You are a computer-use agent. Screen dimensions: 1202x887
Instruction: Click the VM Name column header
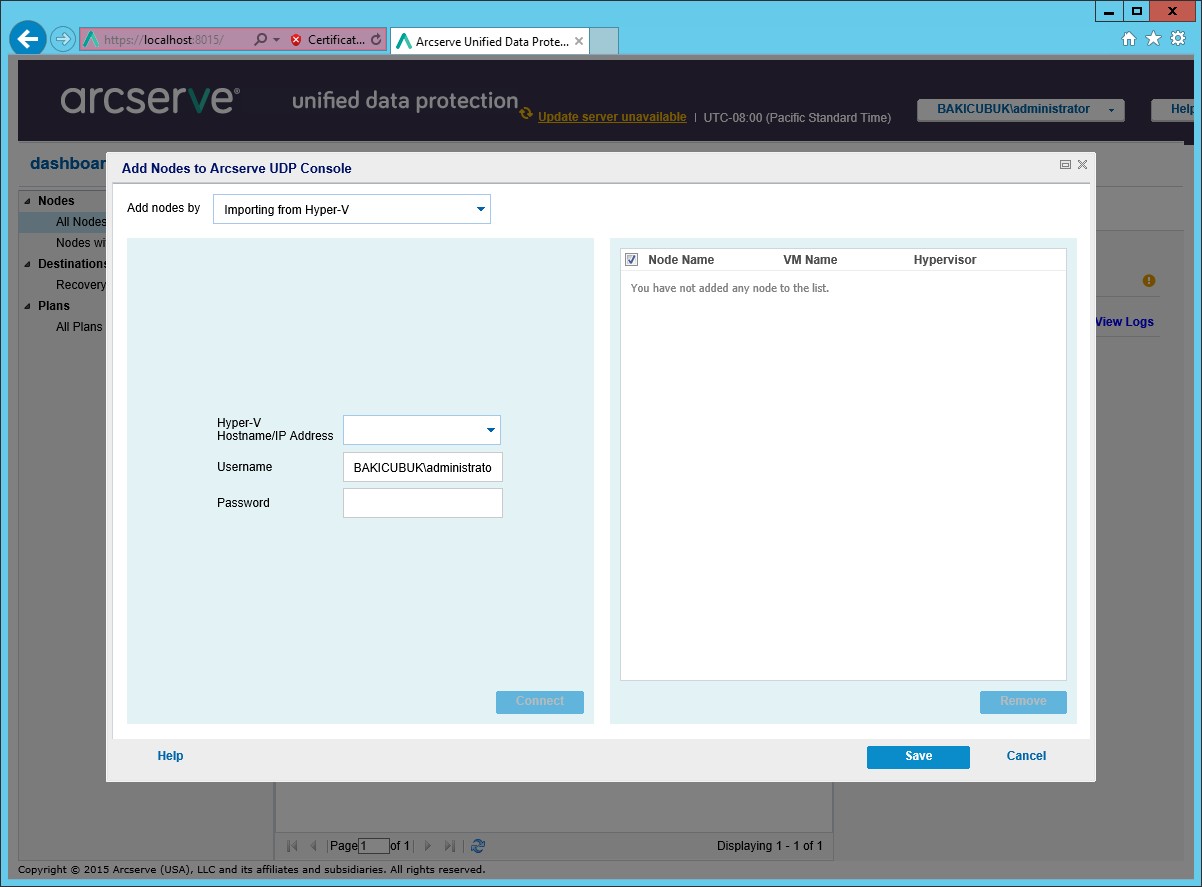click(x=810, y=260)
